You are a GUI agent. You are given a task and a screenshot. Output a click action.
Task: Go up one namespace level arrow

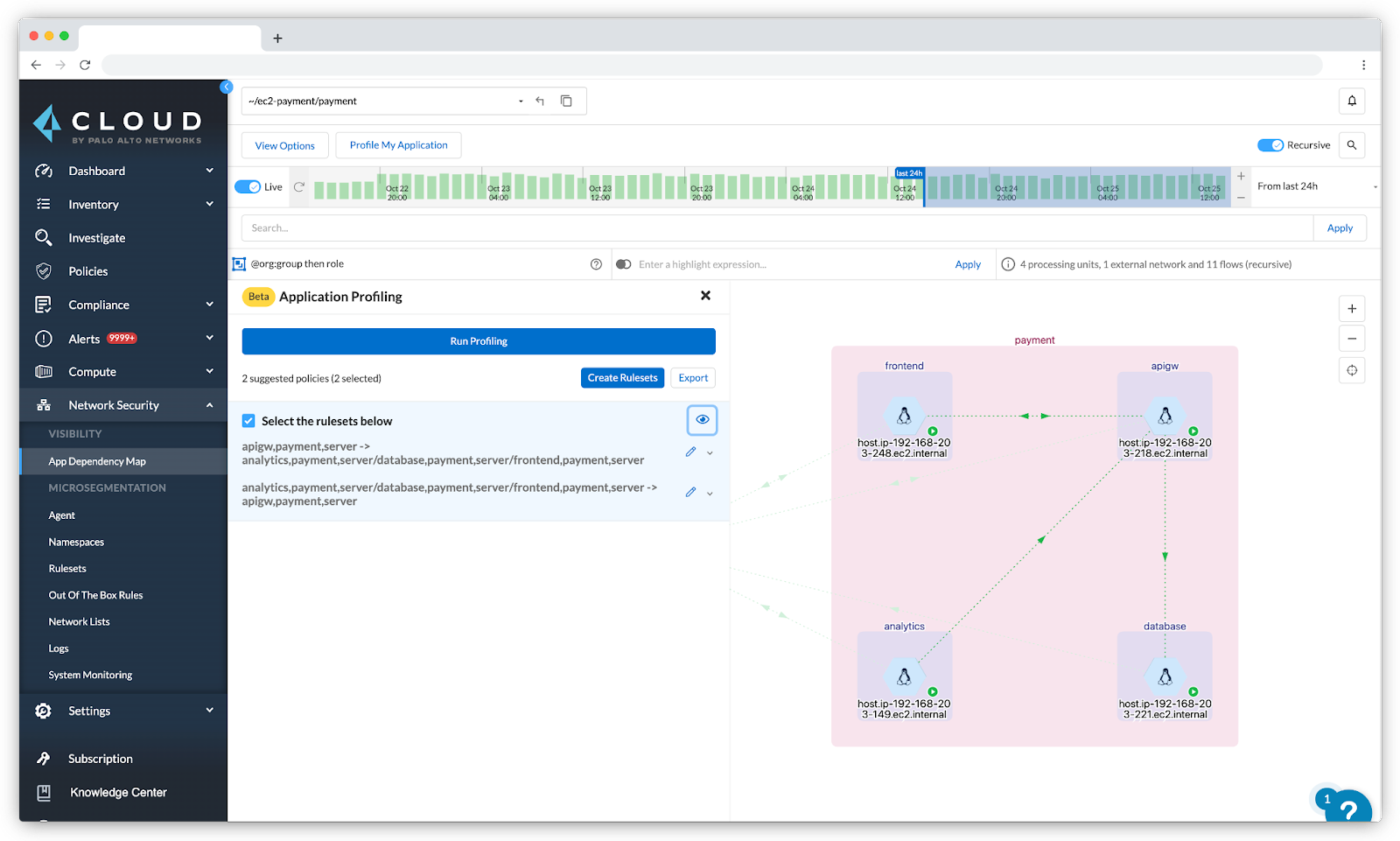(x=540, y=101)
